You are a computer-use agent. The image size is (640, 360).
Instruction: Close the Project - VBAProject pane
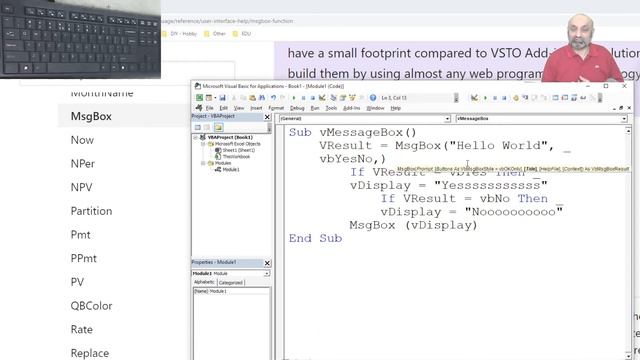pos(267,117)
